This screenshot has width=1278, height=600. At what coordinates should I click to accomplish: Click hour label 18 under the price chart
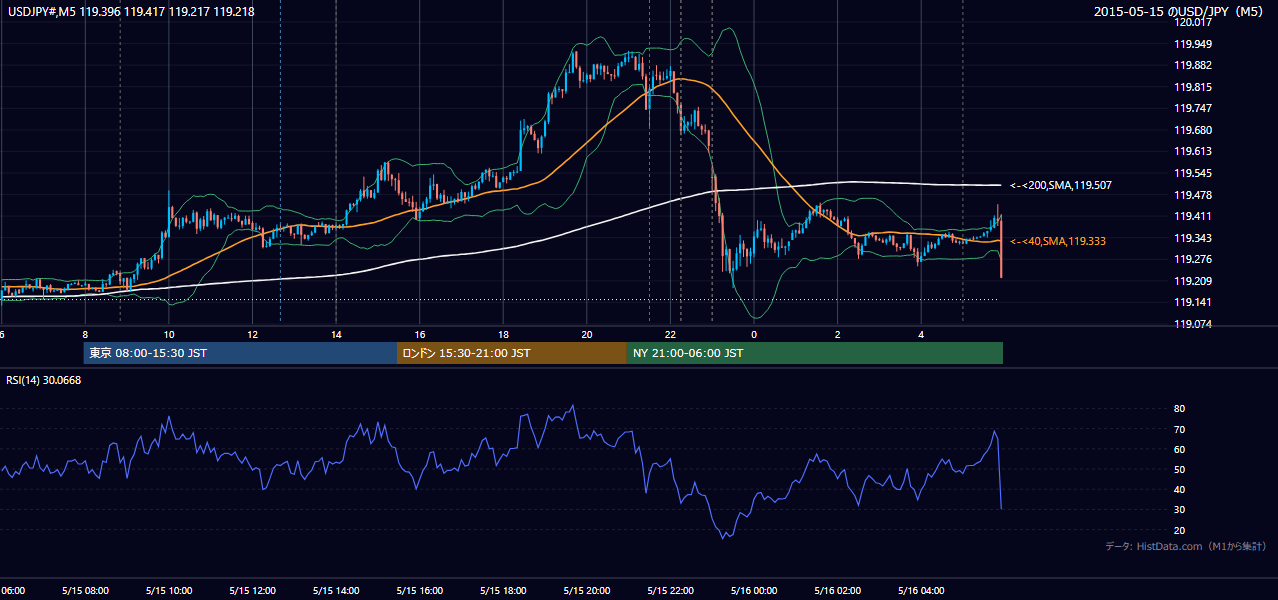503,334
